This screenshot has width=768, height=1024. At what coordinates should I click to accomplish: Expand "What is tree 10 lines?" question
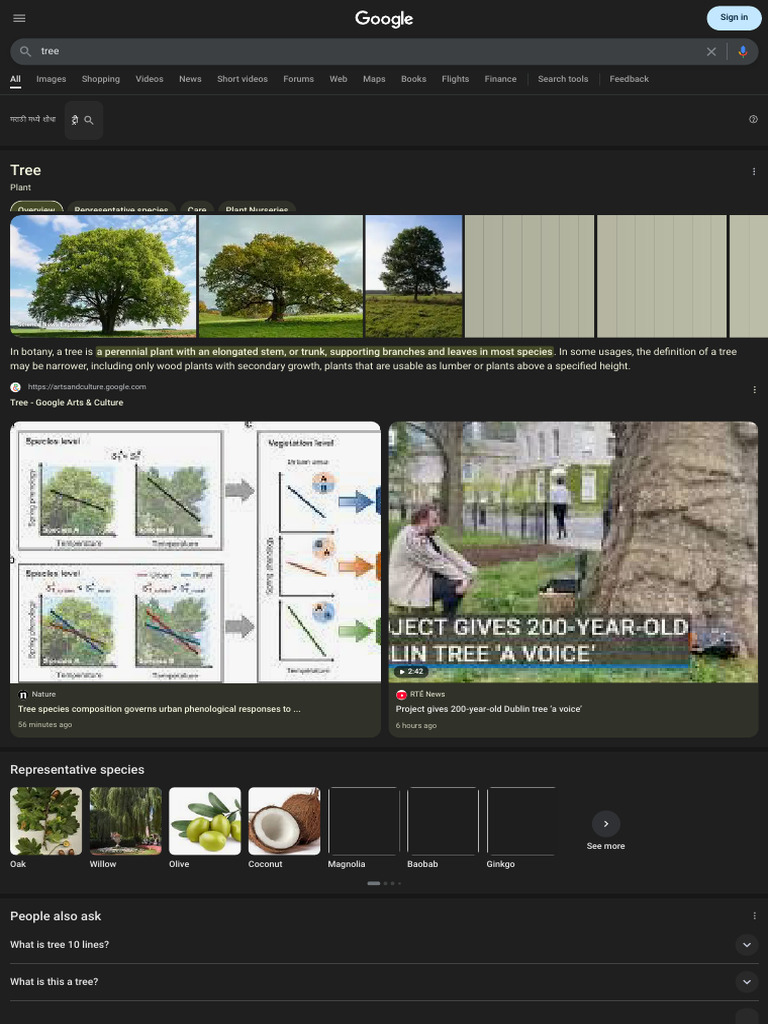[x=746, y=945]
